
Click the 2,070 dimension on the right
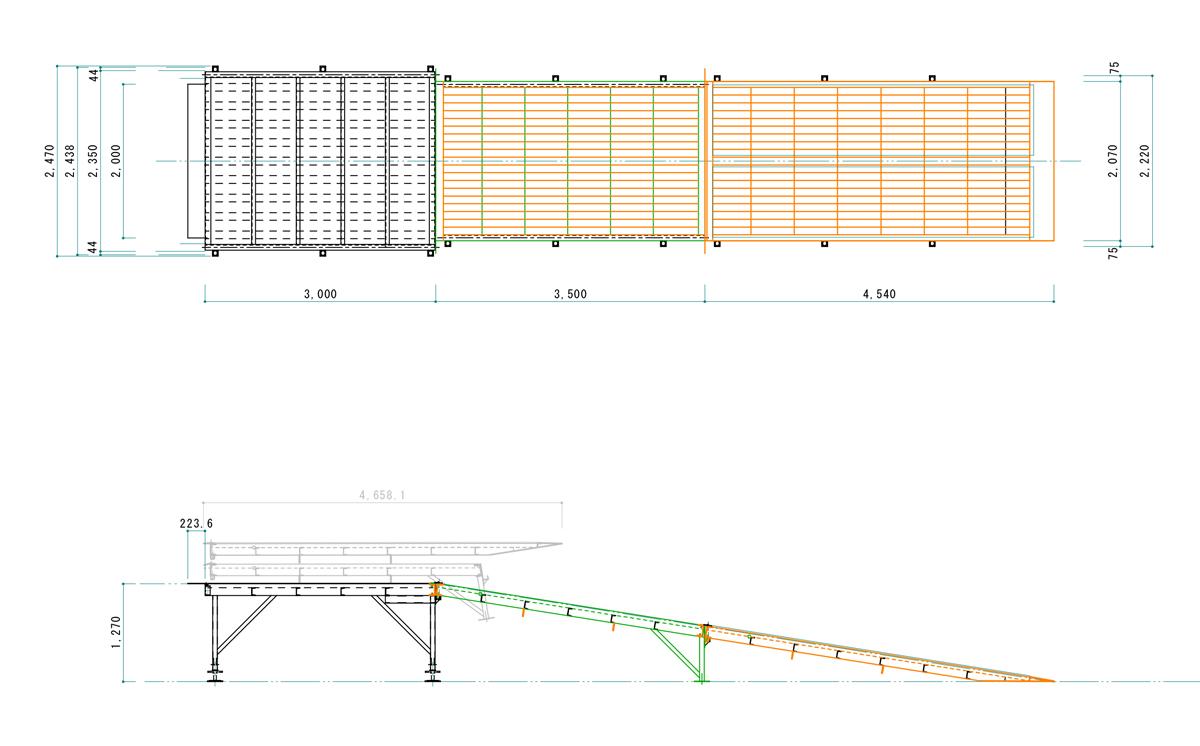(1113, 160)
